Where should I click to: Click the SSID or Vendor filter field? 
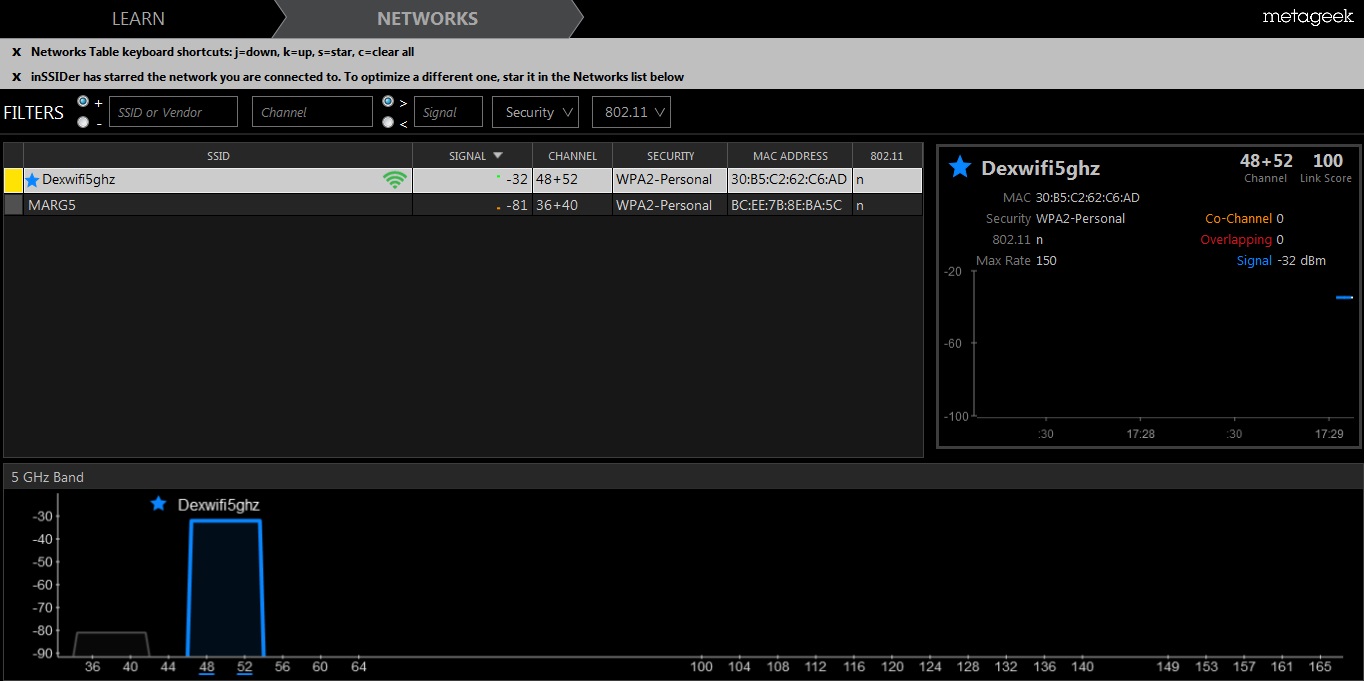tap(173, 112)
